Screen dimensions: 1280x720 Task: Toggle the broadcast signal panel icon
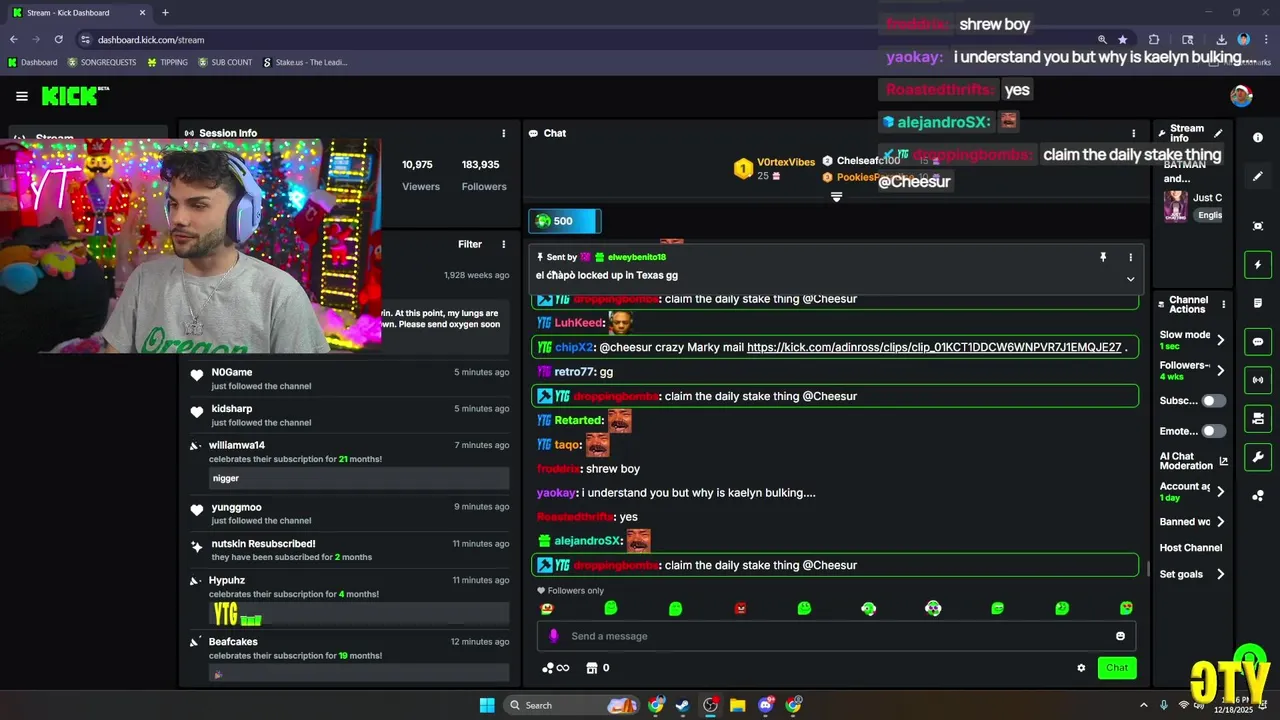tap(1258, 380)
